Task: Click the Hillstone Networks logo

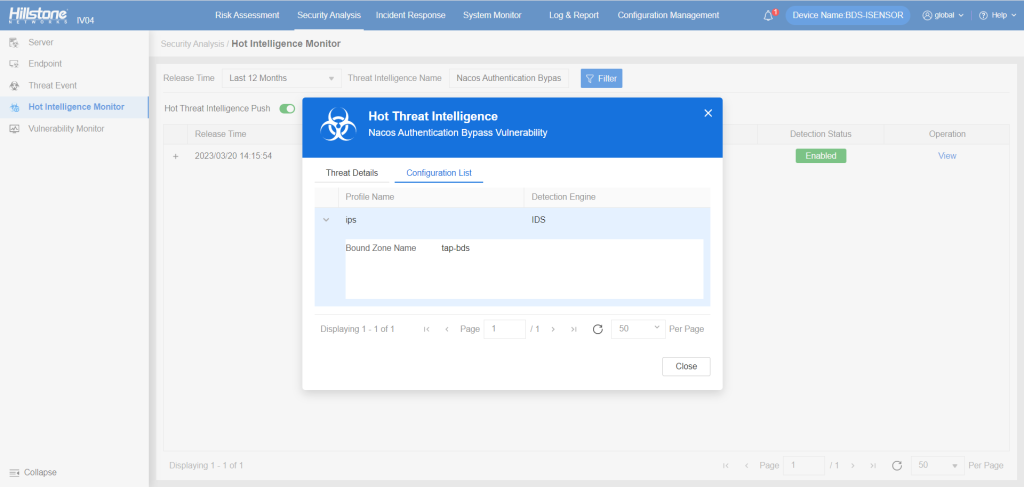Action: 38,14
